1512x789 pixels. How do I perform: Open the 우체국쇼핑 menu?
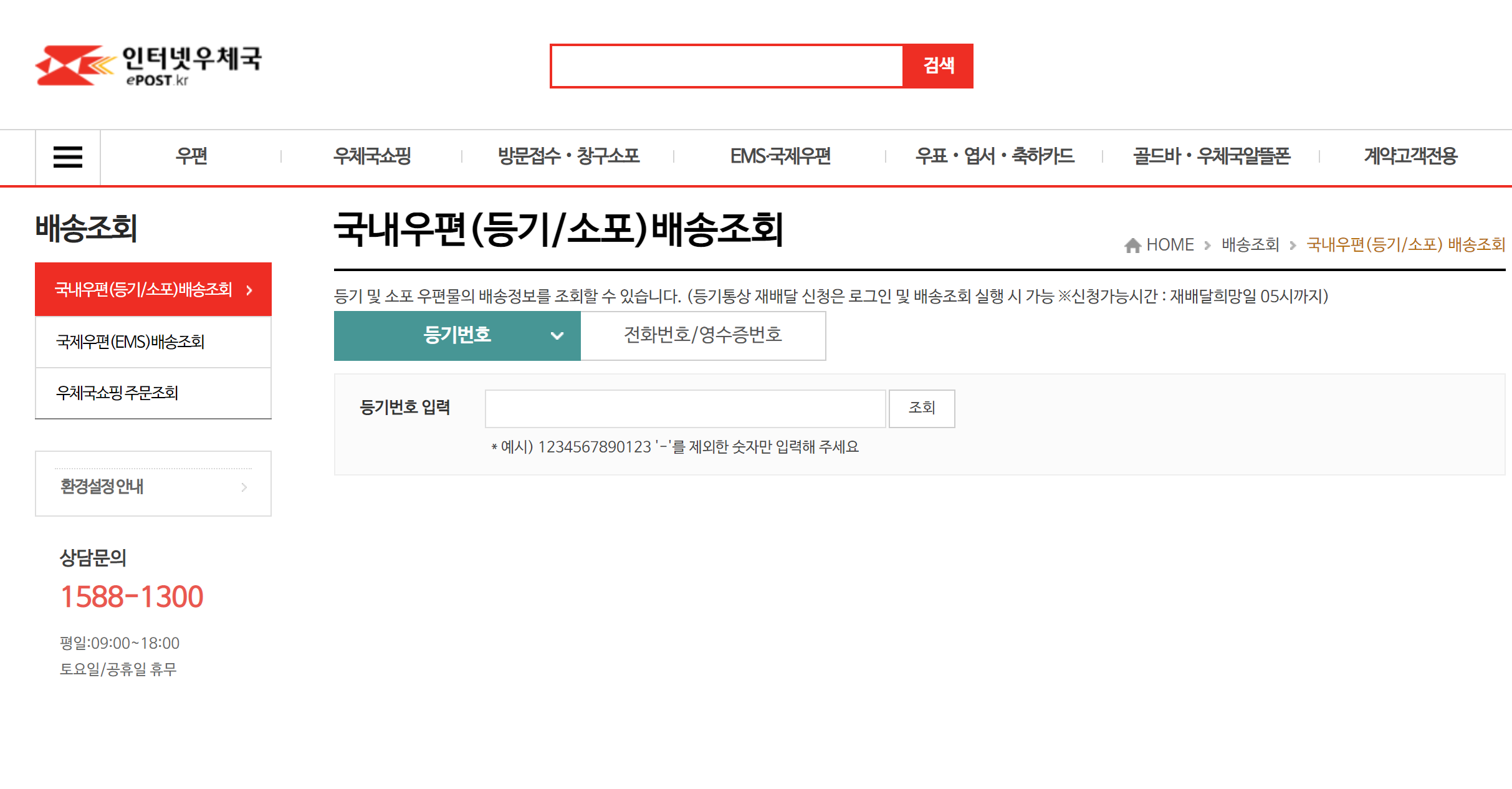372,156
